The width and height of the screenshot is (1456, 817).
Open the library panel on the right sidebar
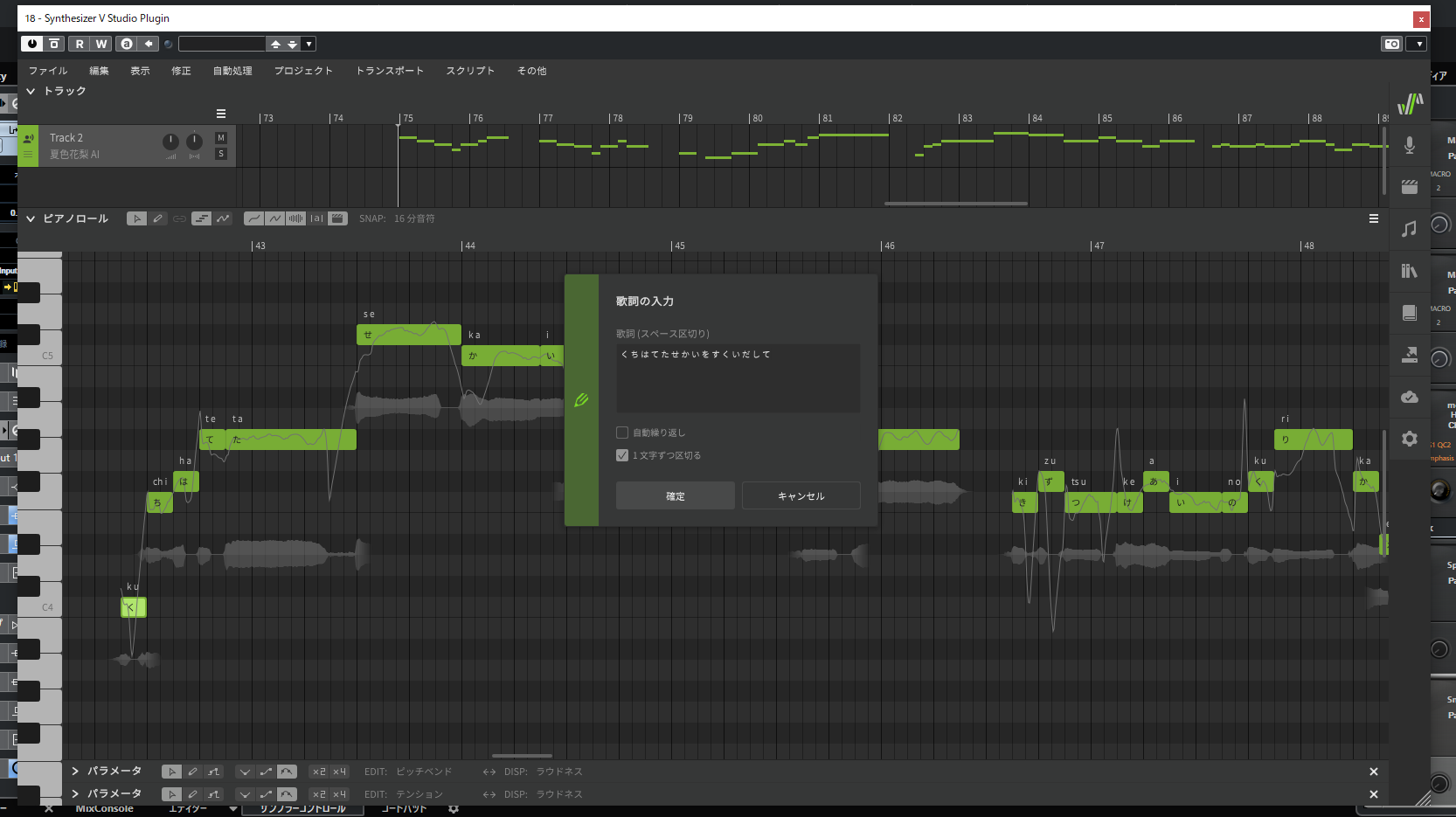1409,271
